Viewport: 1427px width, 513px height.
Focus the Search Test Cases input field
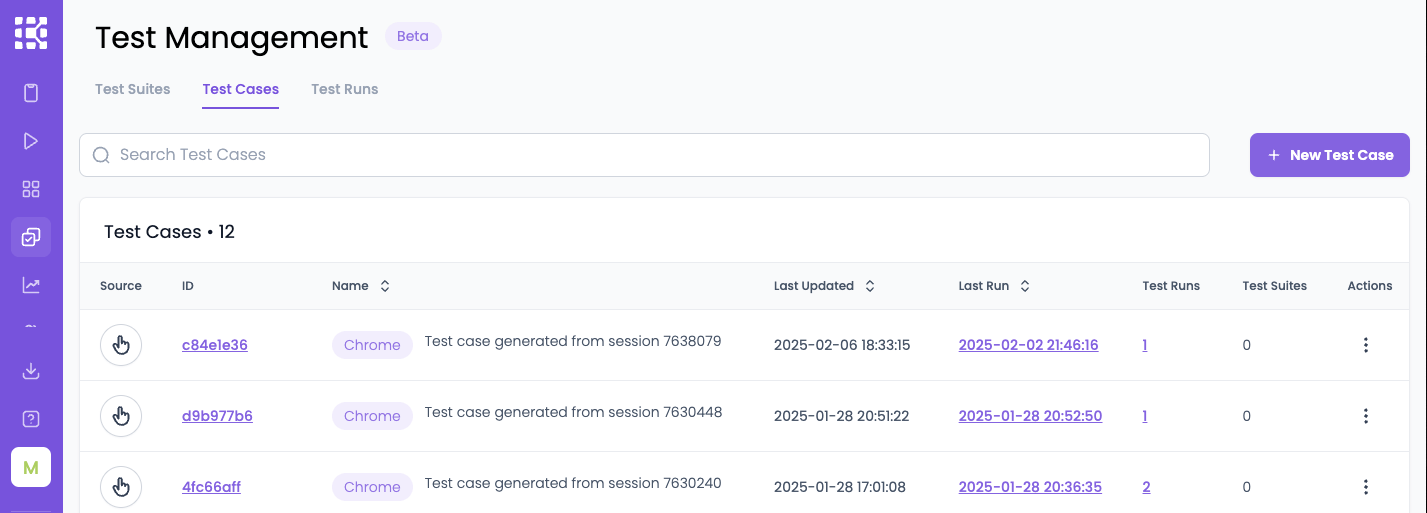644,155
